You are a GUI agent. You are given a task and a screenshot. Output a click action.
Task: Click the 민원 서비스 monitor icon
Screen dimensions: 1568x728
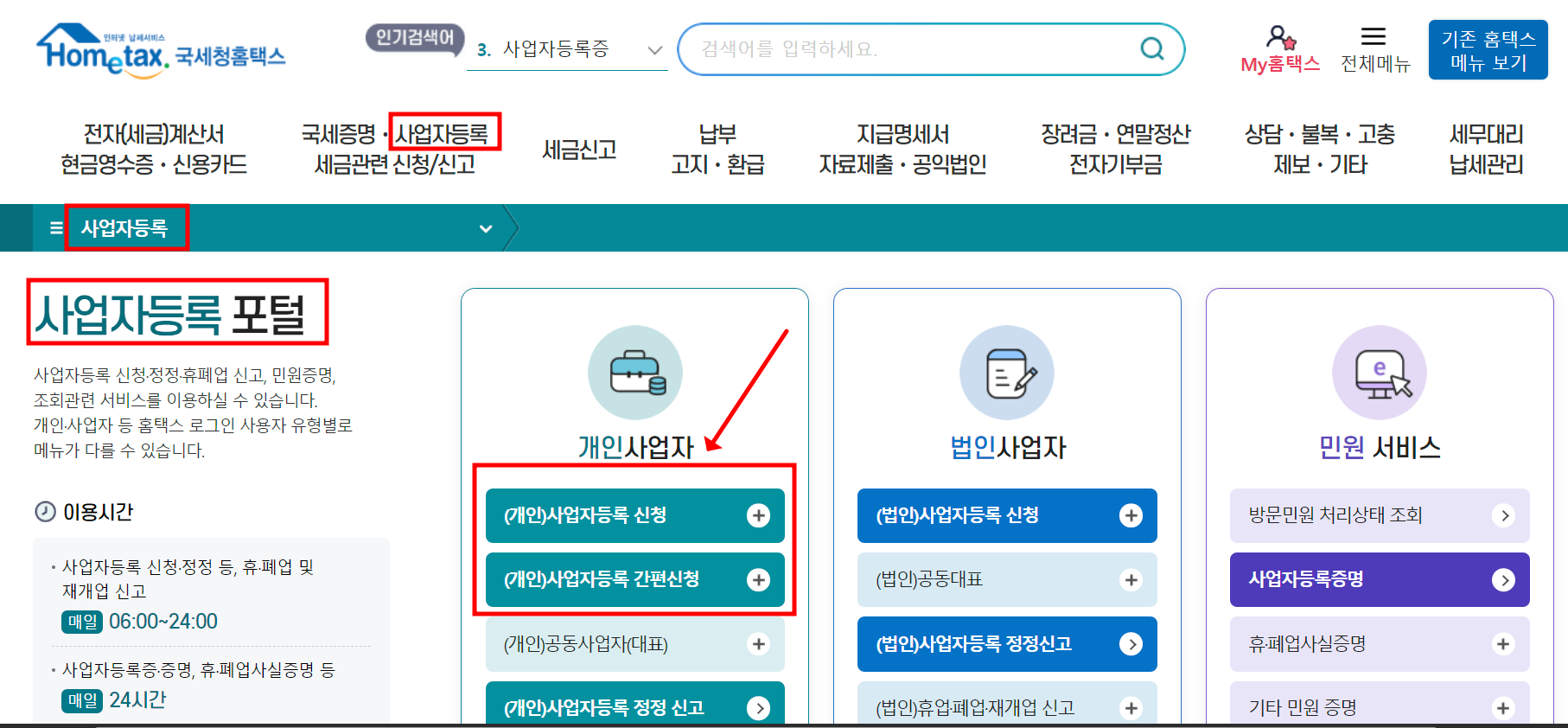(x=1380, y=373)
